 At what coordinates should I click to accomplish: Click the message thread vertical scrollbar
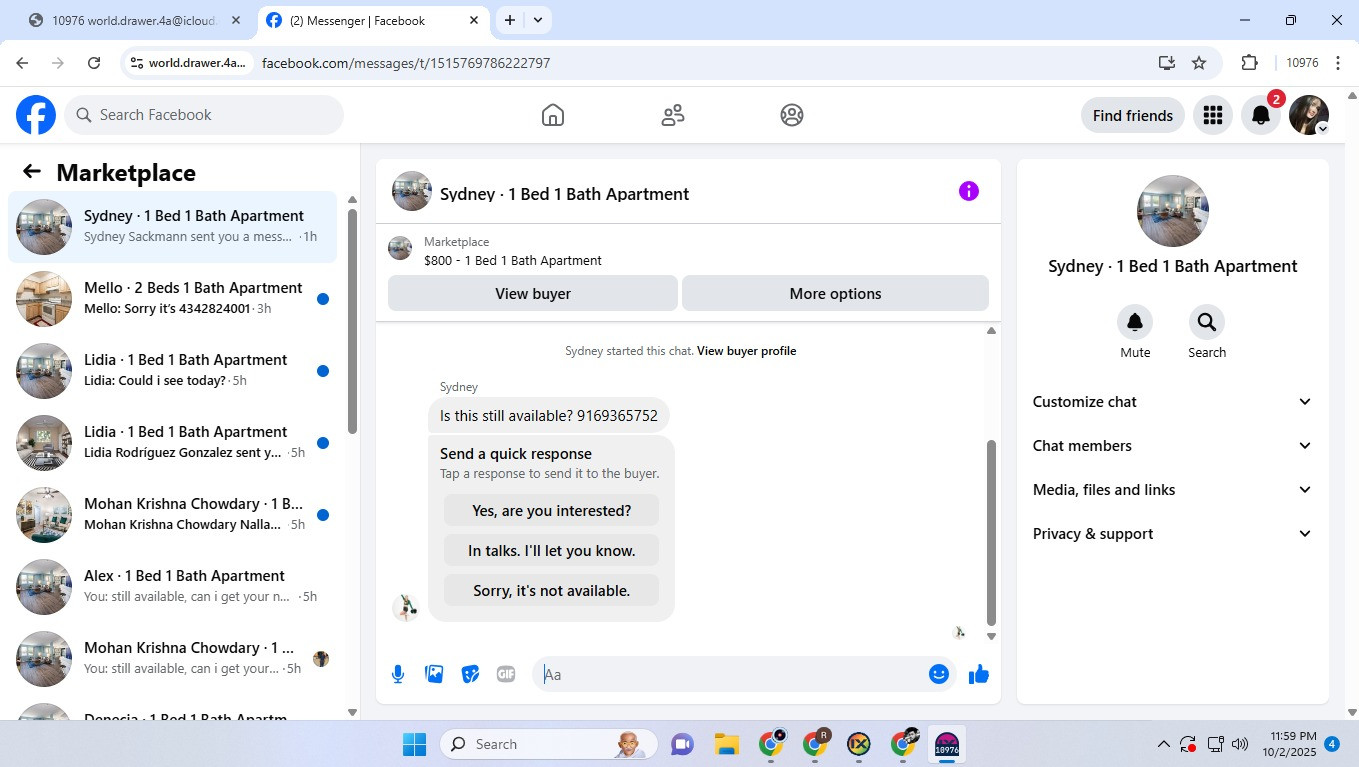tap(991, 532)
